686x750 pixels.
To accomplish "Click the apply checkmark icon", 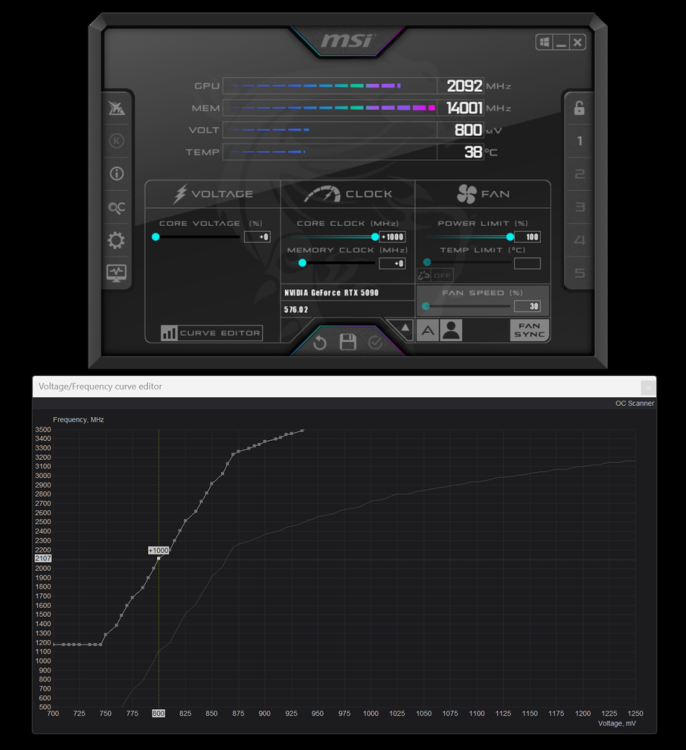I will 375,342.
